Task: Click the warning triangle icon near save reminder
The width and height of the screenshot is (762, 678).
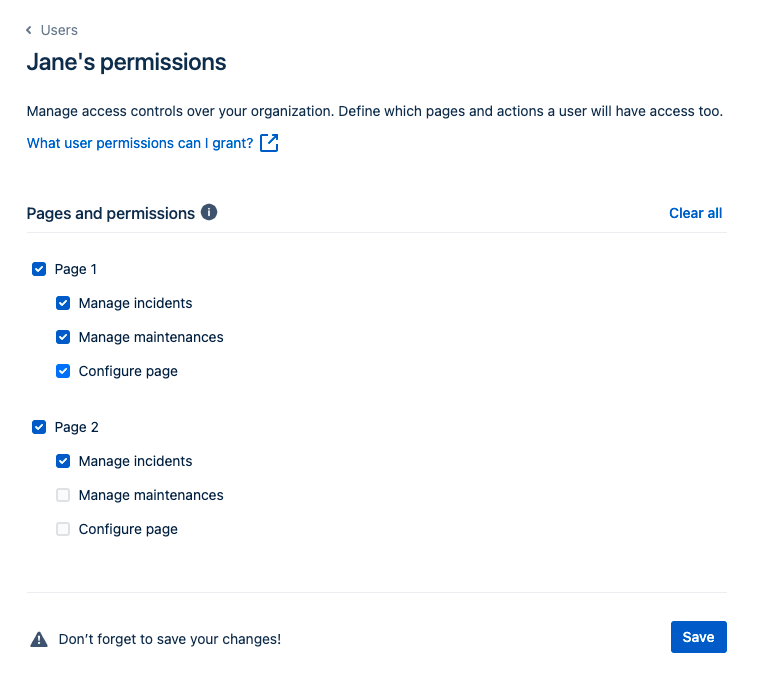Action: pos(39,639)
